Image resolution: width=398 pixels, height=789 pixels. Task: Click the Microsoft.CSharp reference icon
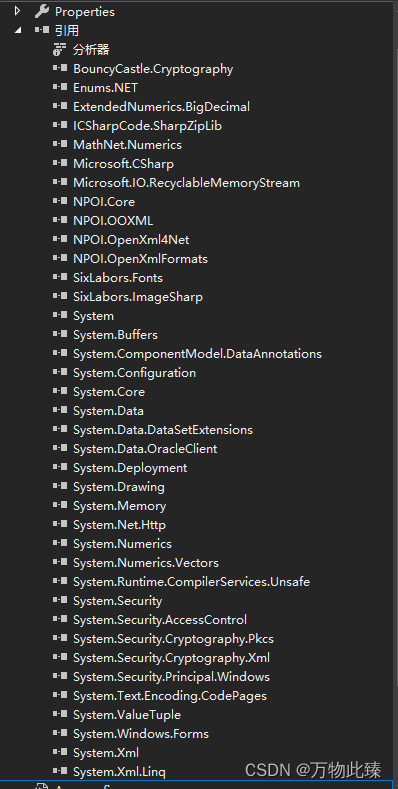click(60, 164)
